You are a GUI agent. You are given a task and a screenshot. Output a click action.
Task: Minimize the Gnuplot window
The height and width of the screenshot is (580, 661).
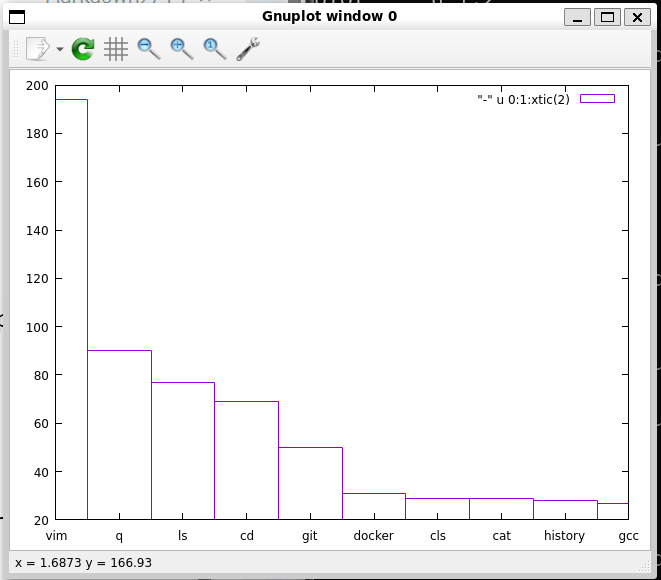(x=577, y=17)
